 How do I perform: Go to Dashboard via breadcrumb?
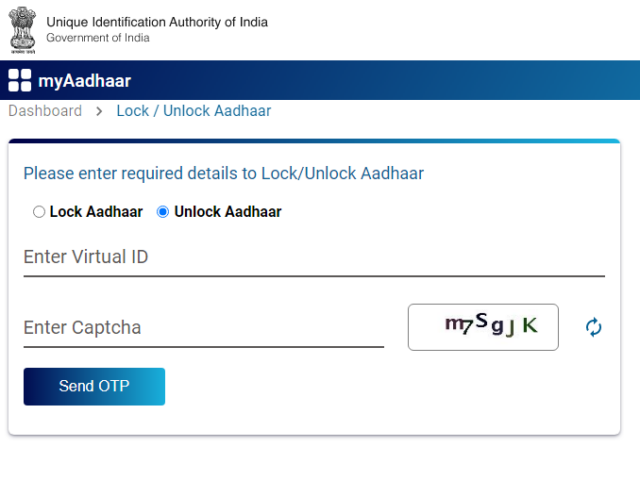coord(45,111)
